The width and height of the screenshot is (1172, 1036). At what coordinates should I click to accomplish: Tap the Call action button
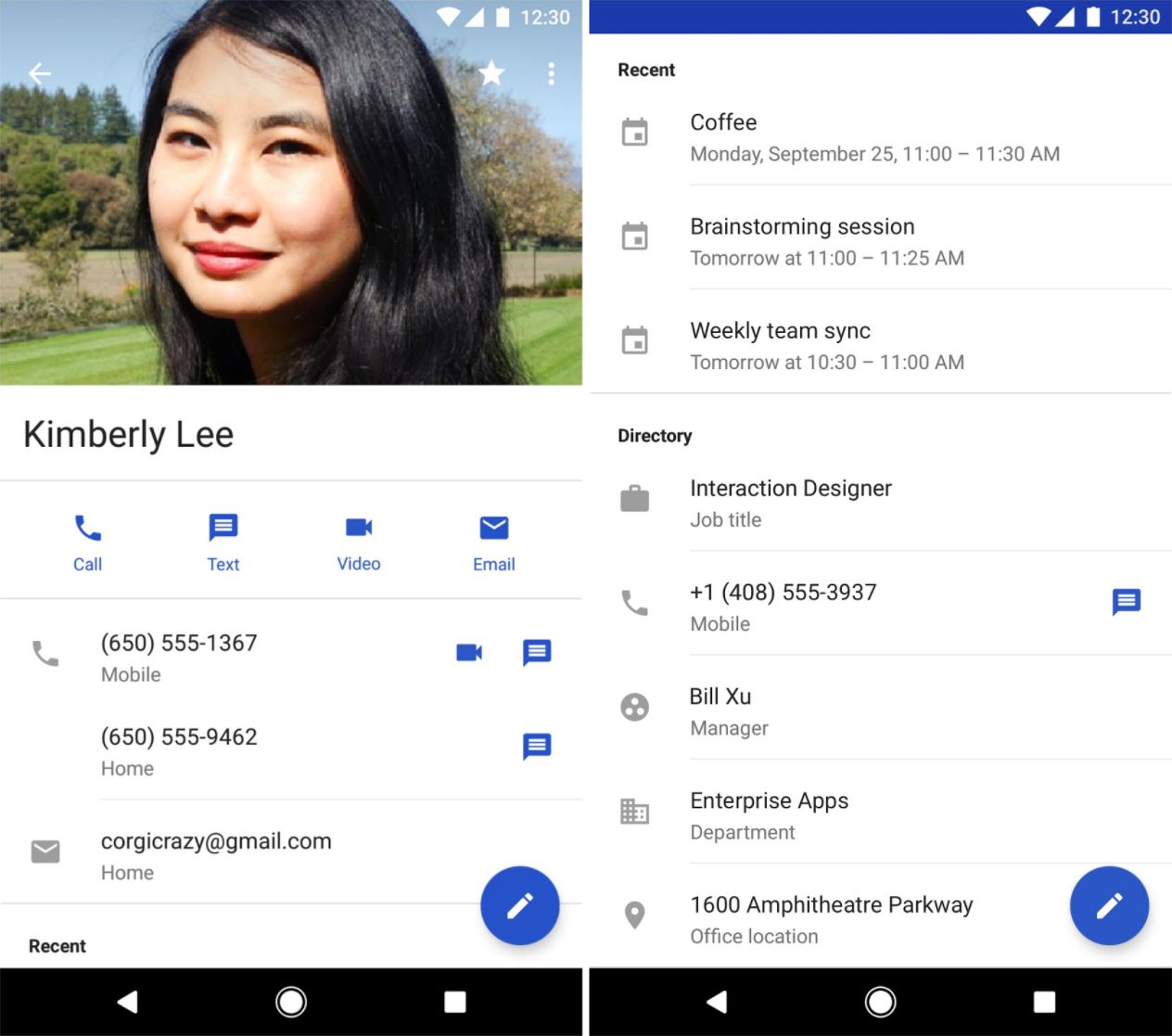87,542
